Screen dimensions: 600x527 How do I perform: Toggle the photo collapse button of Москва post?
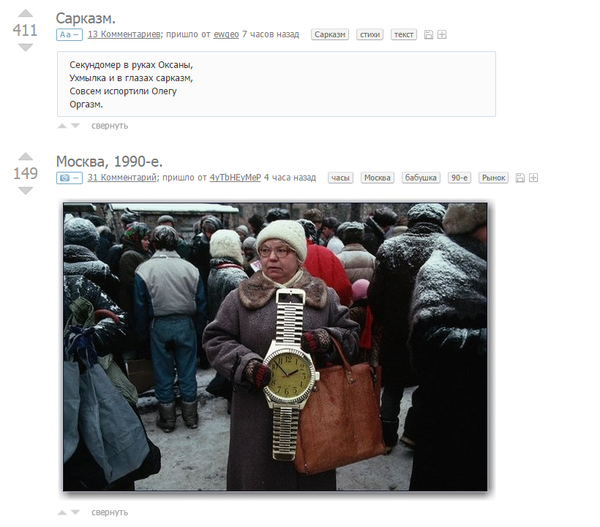tap(69, 178)
